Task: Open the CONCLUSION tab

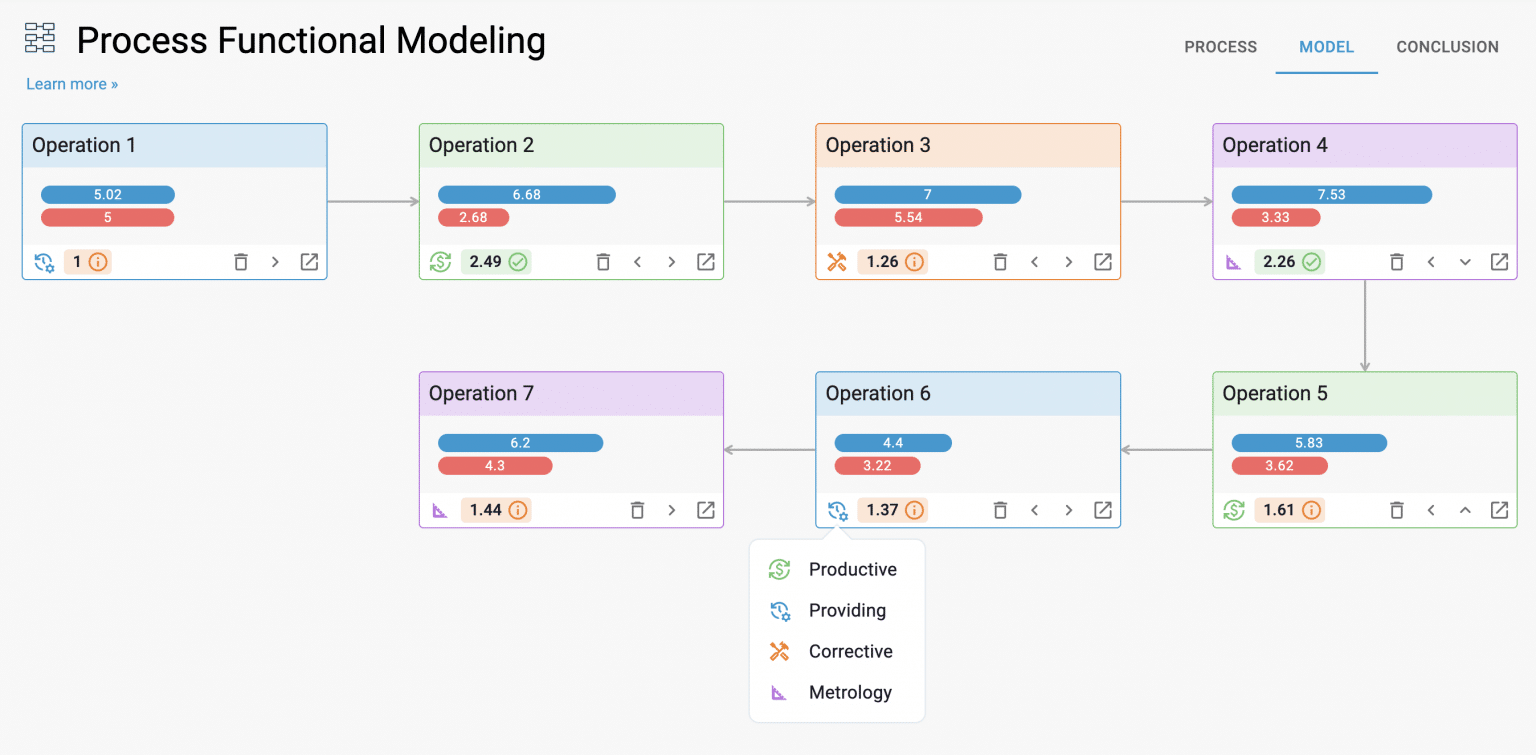Action: coord(1447,46)
